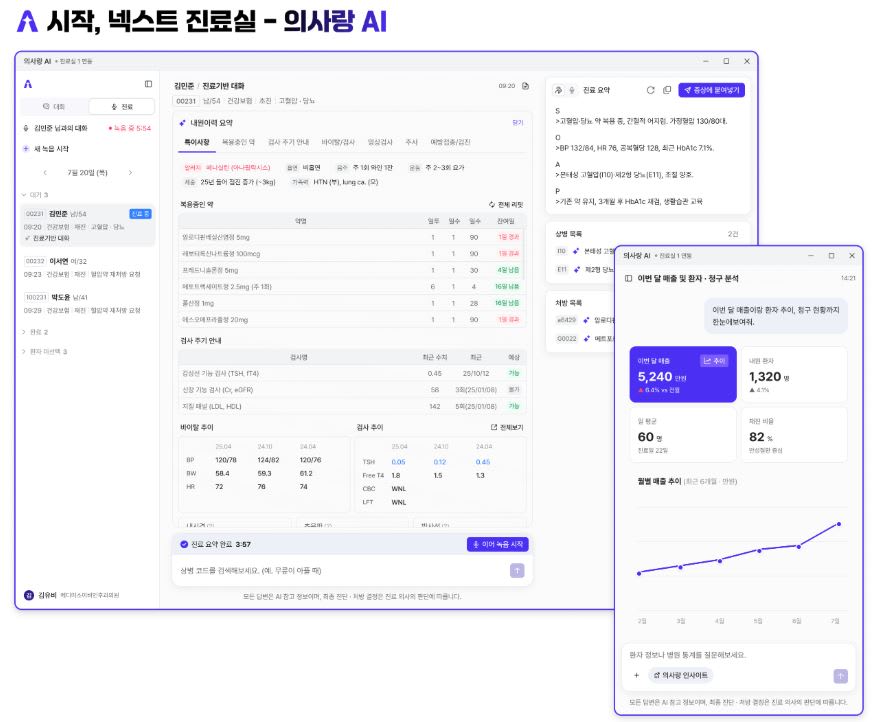Screen dimensions: 875x722
Task: Click the 의사랑 A logo in sidebar
Action: tap(28, 84)
